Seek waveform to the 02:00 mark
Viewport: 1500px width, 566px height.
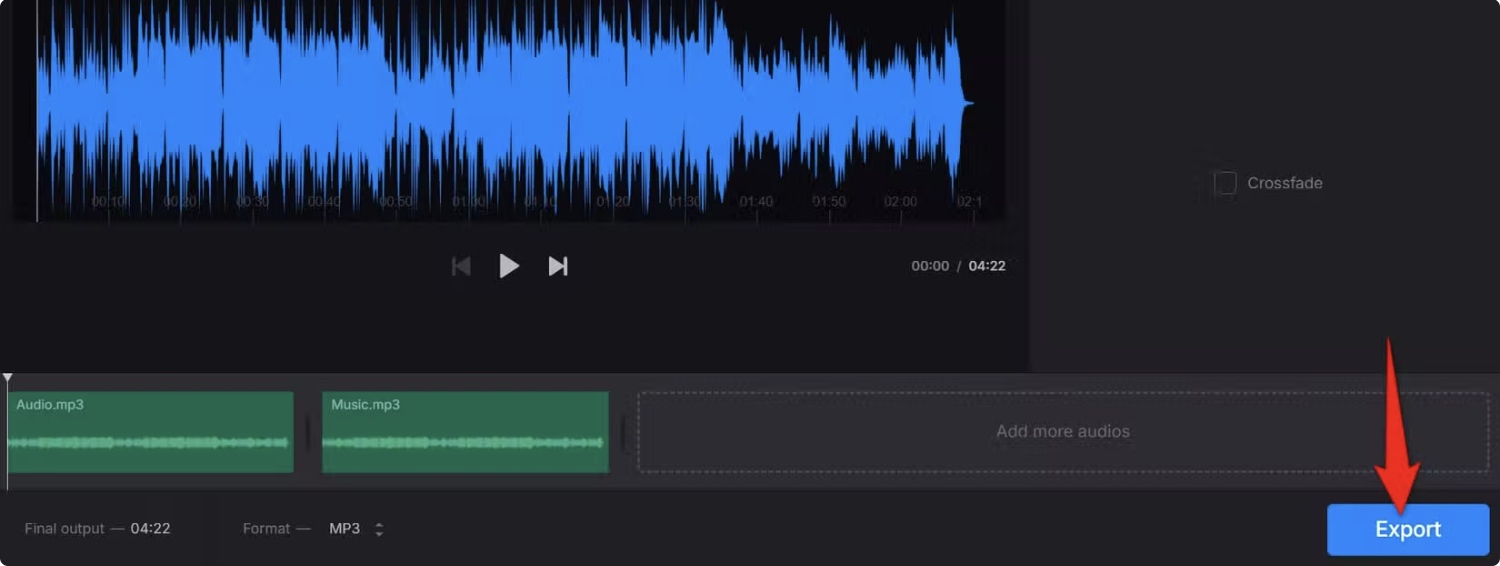click(900, 201)
